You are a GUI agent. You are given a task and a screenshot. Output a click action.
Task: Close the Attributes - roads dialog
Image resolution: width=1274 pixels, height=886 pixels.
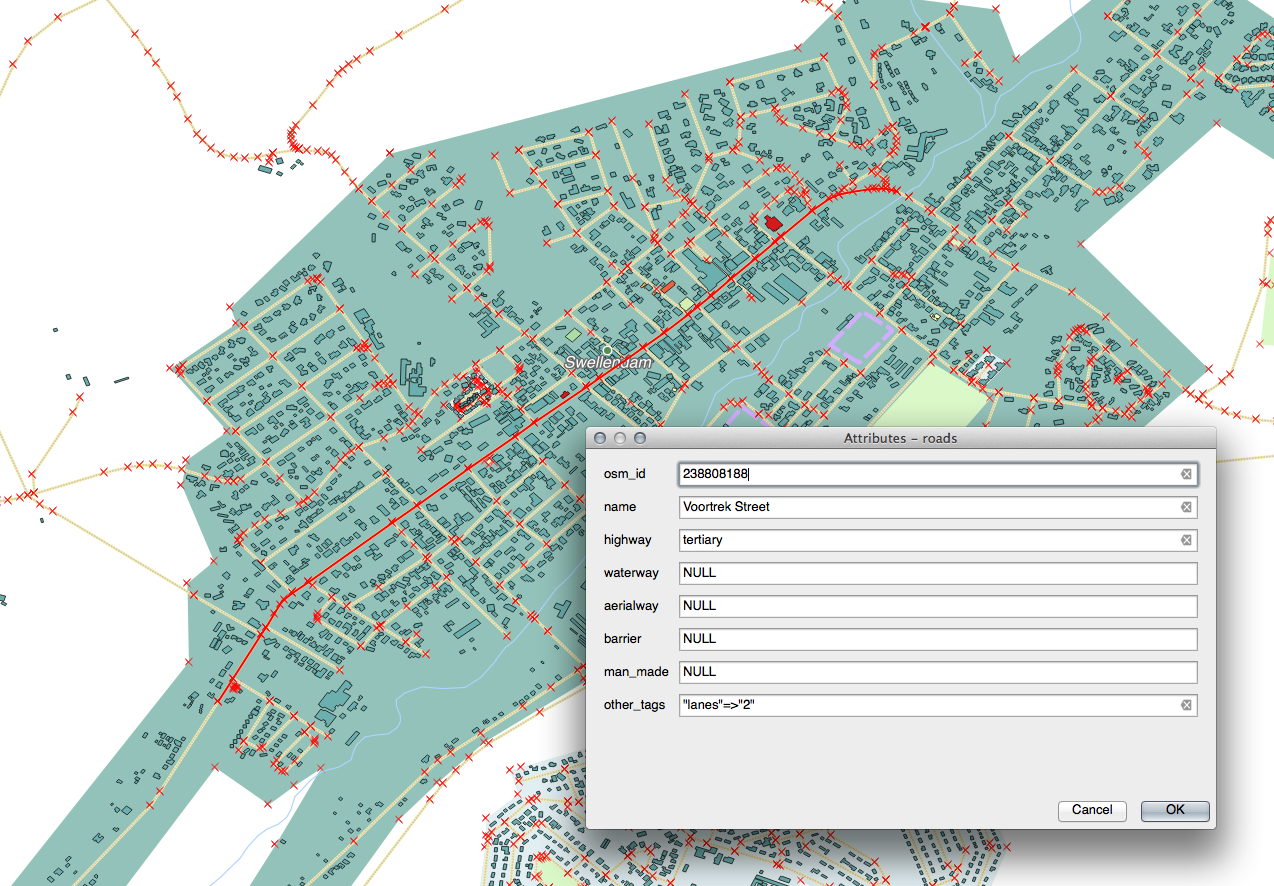tap(600, 439)
